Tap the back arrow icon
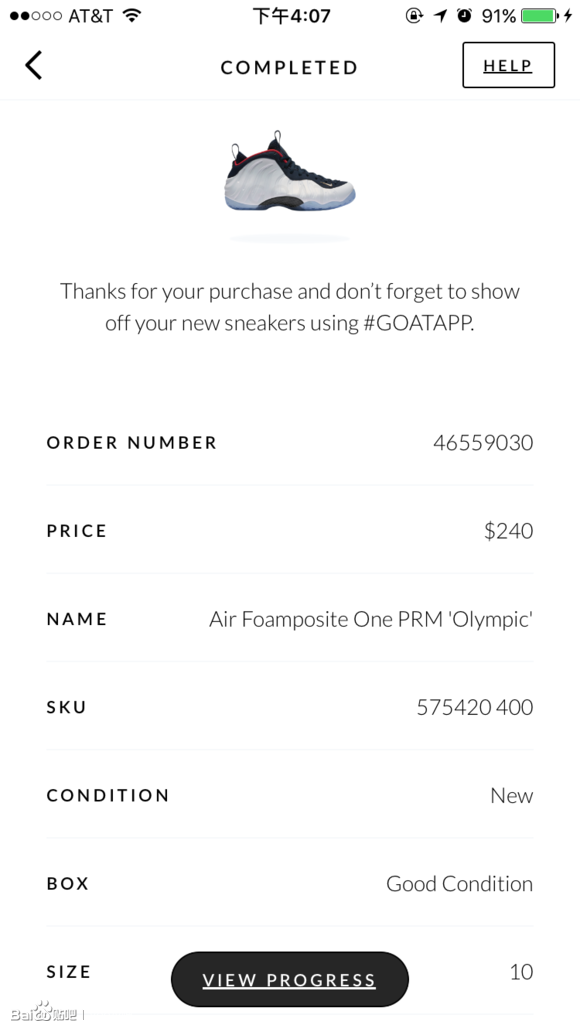This screenshot has width=580, height=1032. (34, 65)
